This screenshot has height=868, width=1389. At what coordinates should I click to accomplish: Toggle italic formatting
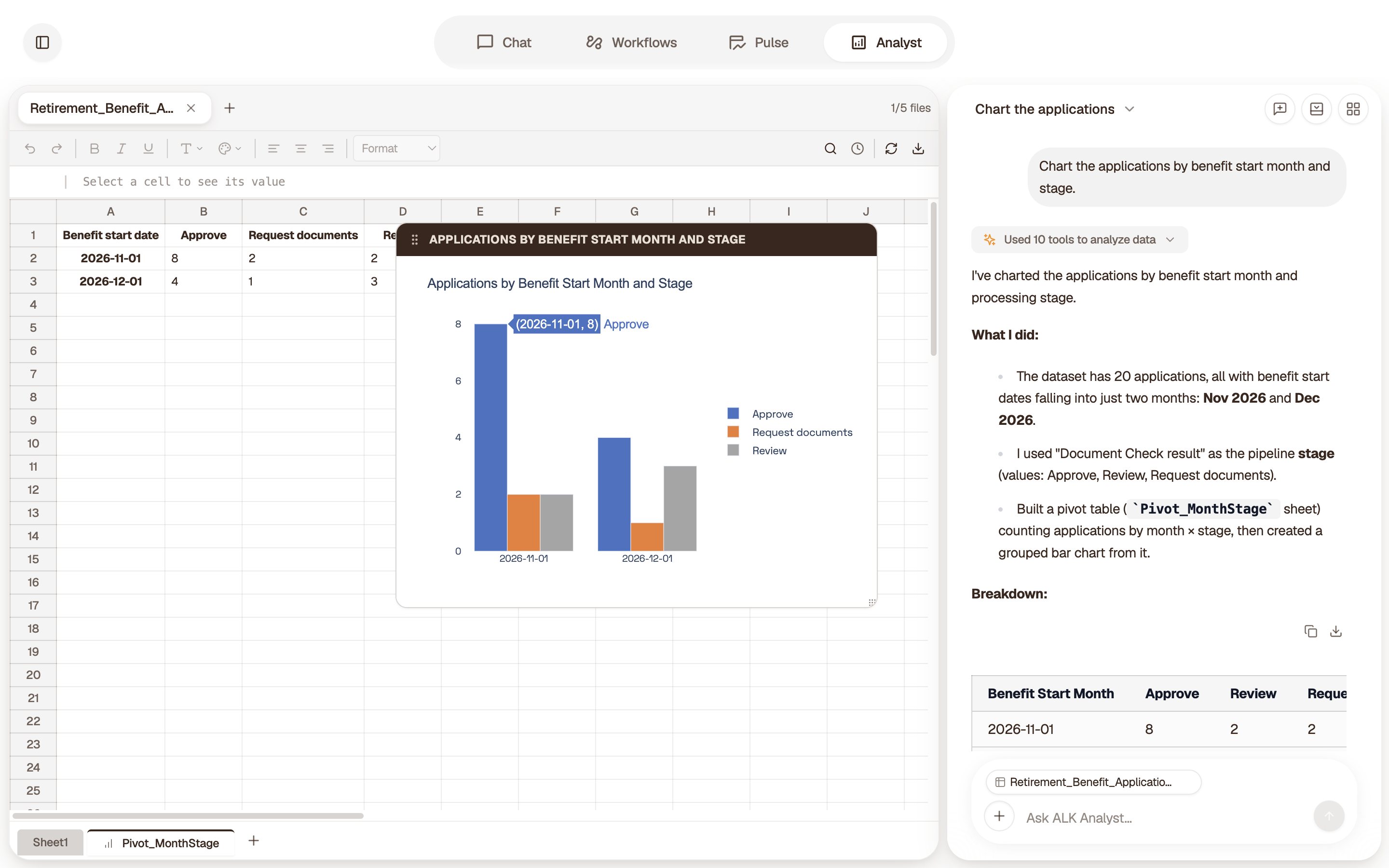coord(121,149)
